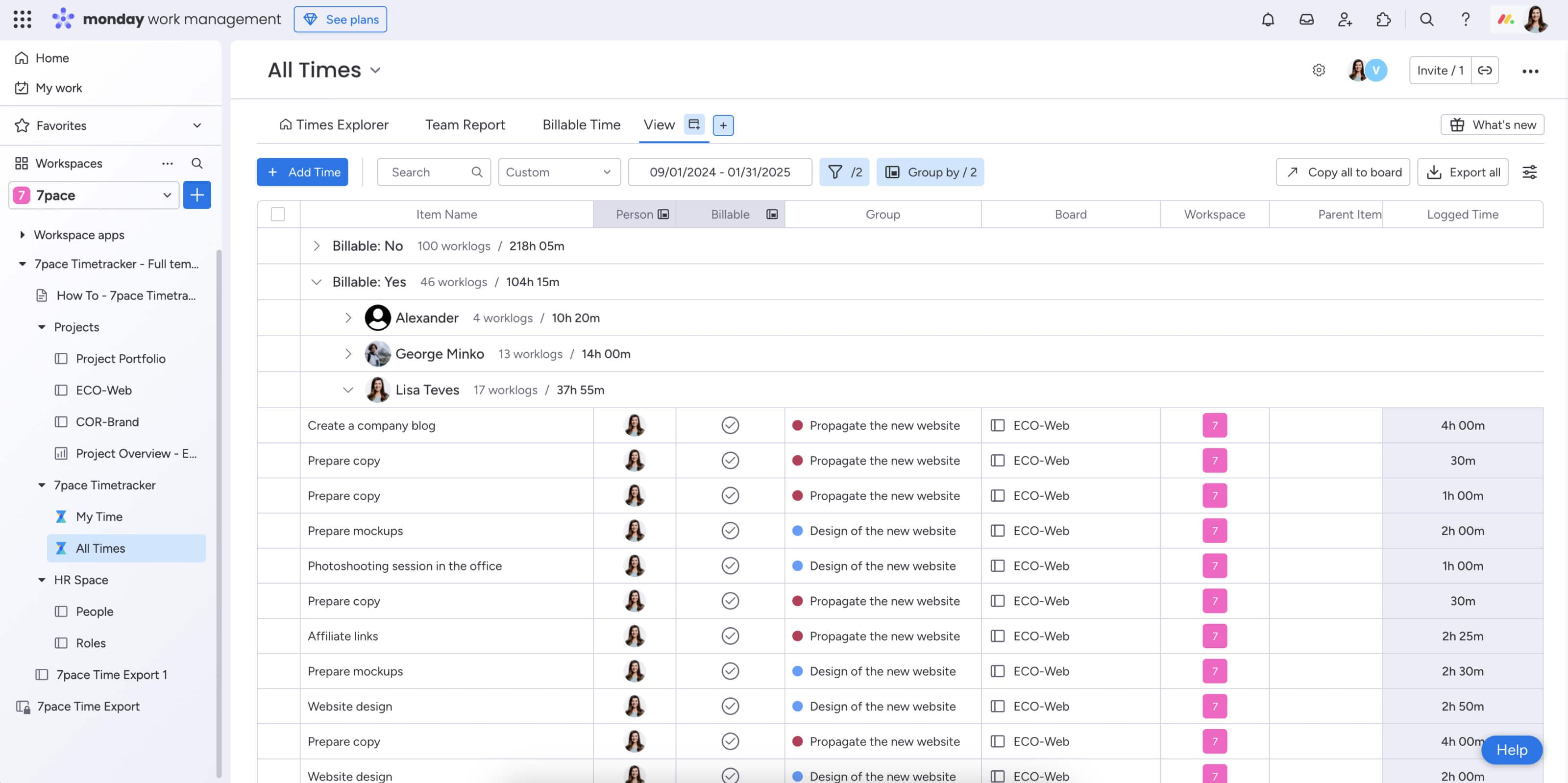Collapse the Billable: Yes group
This screenshot has width=1568, height=783.
tap(316, 282)
